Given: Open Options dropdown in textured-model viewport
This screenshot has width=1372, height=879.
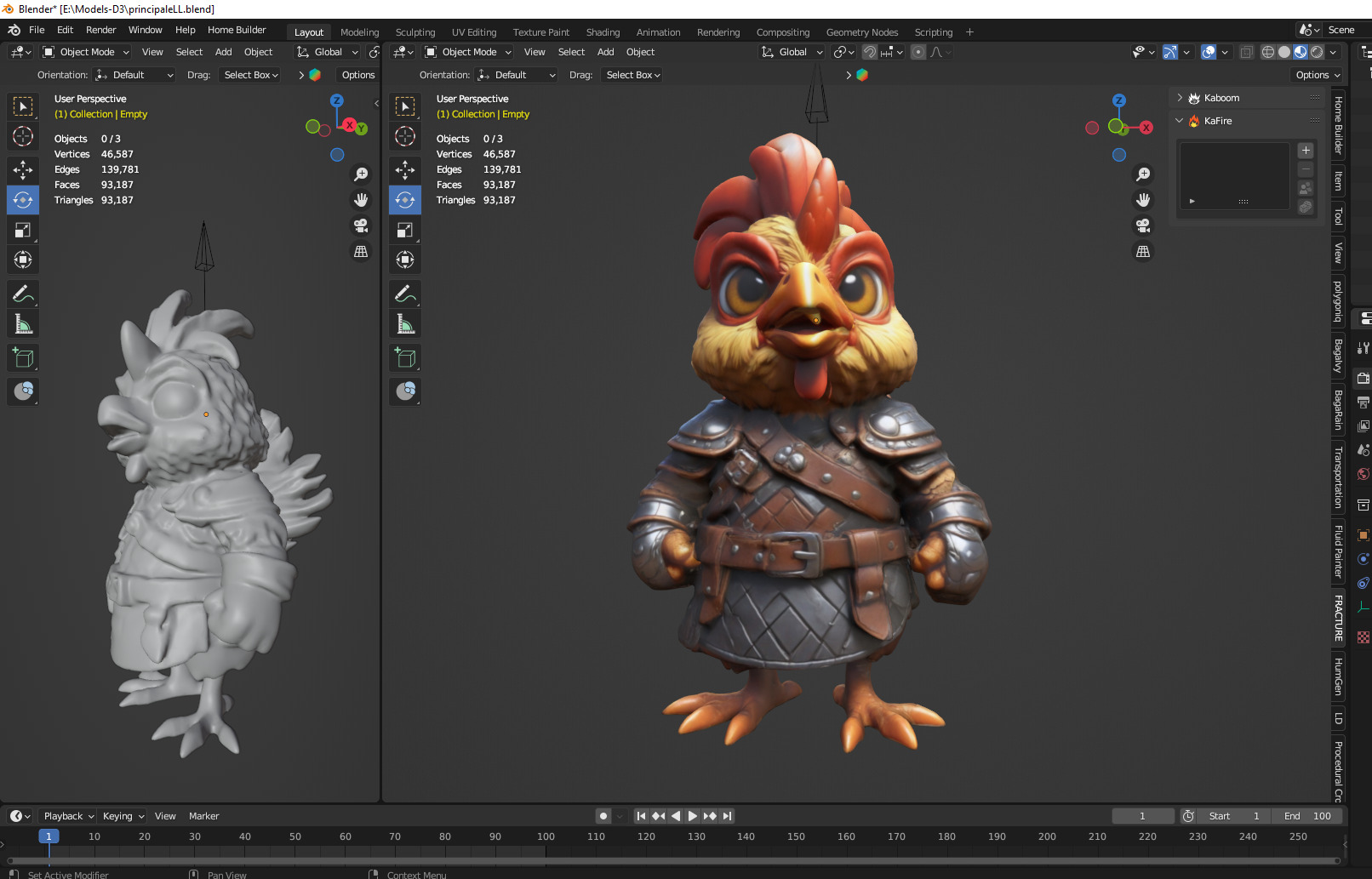Looking at the screenshot, I should [x=1318, y=75].
